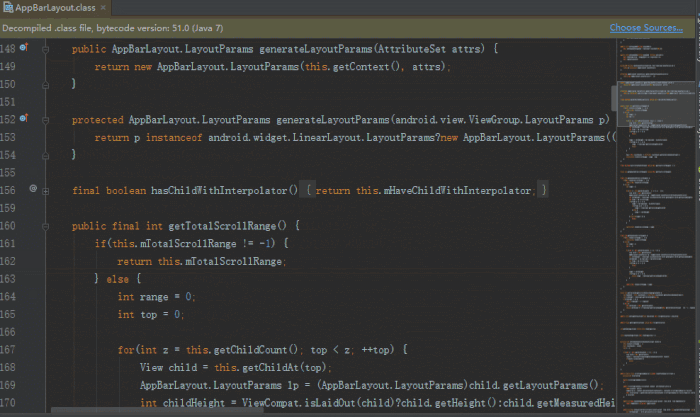
Task: Close the AppBarLayout.class tab
Action: point(103,8)
